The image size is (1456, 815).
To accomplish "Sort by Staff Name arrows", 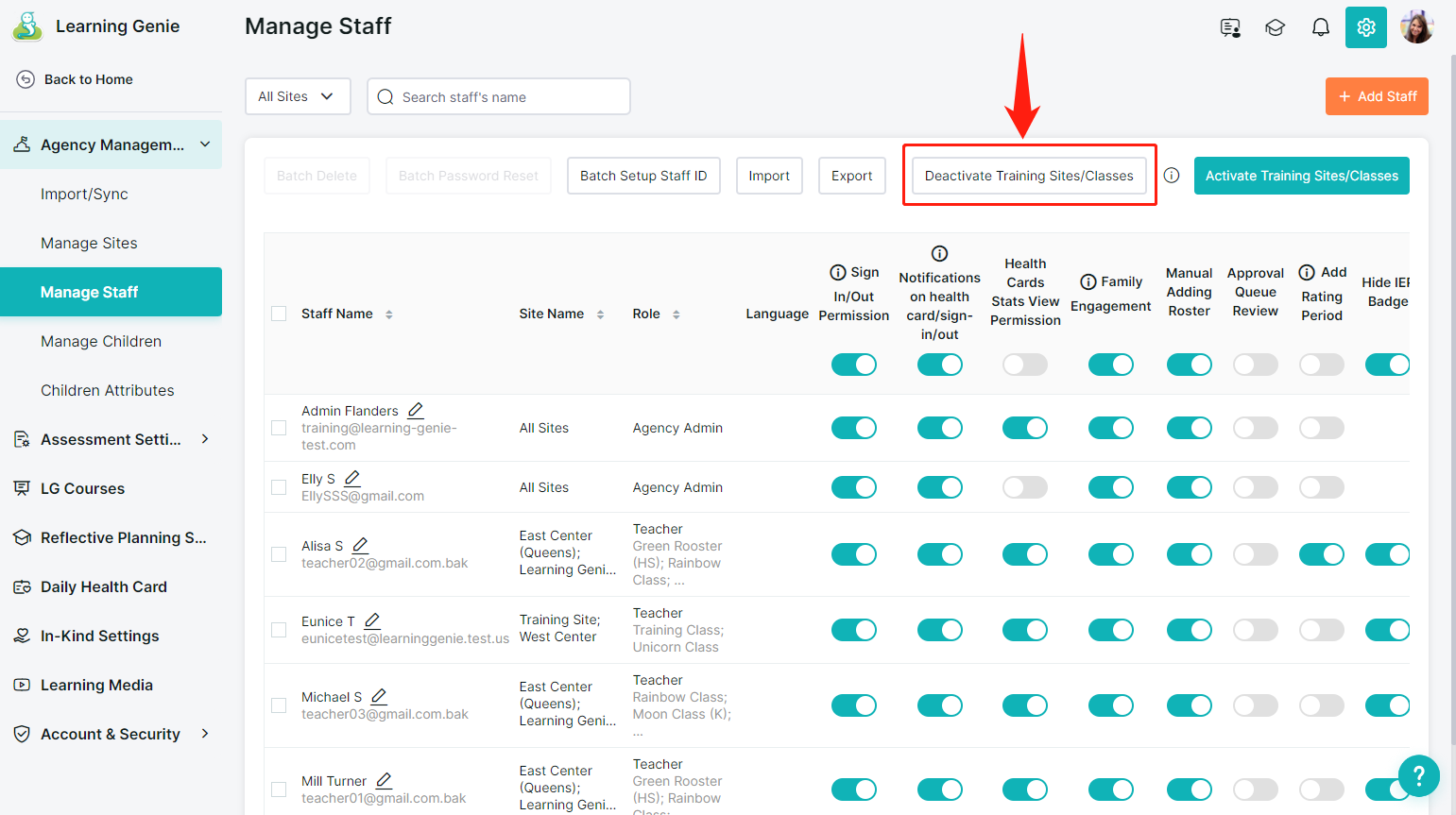I will coord(389,314).
